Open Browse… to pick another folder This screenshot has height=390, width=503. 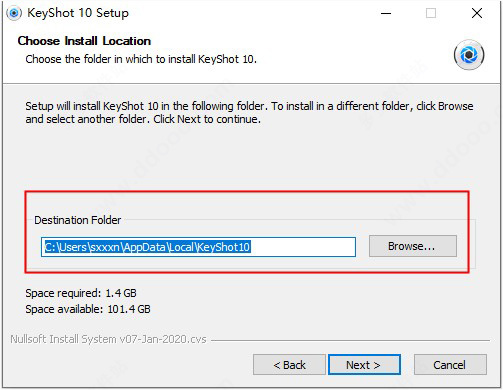click(413, 246)
